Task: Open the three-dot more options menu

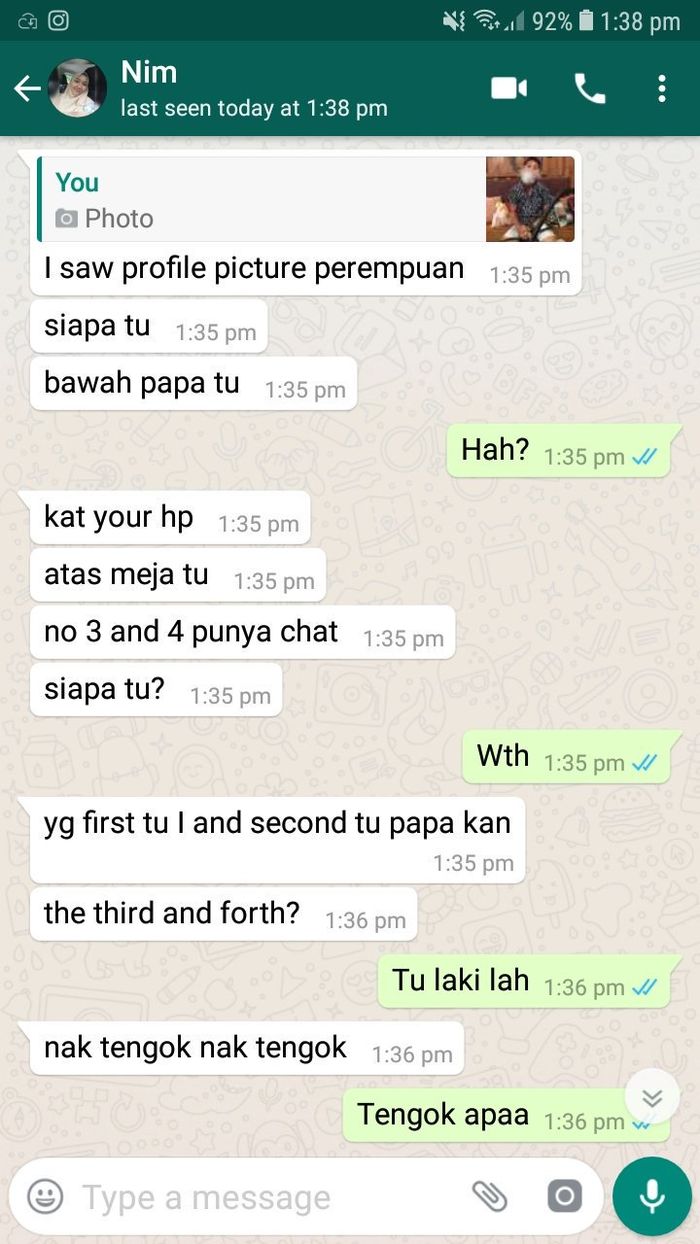Action: pos(661,89)
